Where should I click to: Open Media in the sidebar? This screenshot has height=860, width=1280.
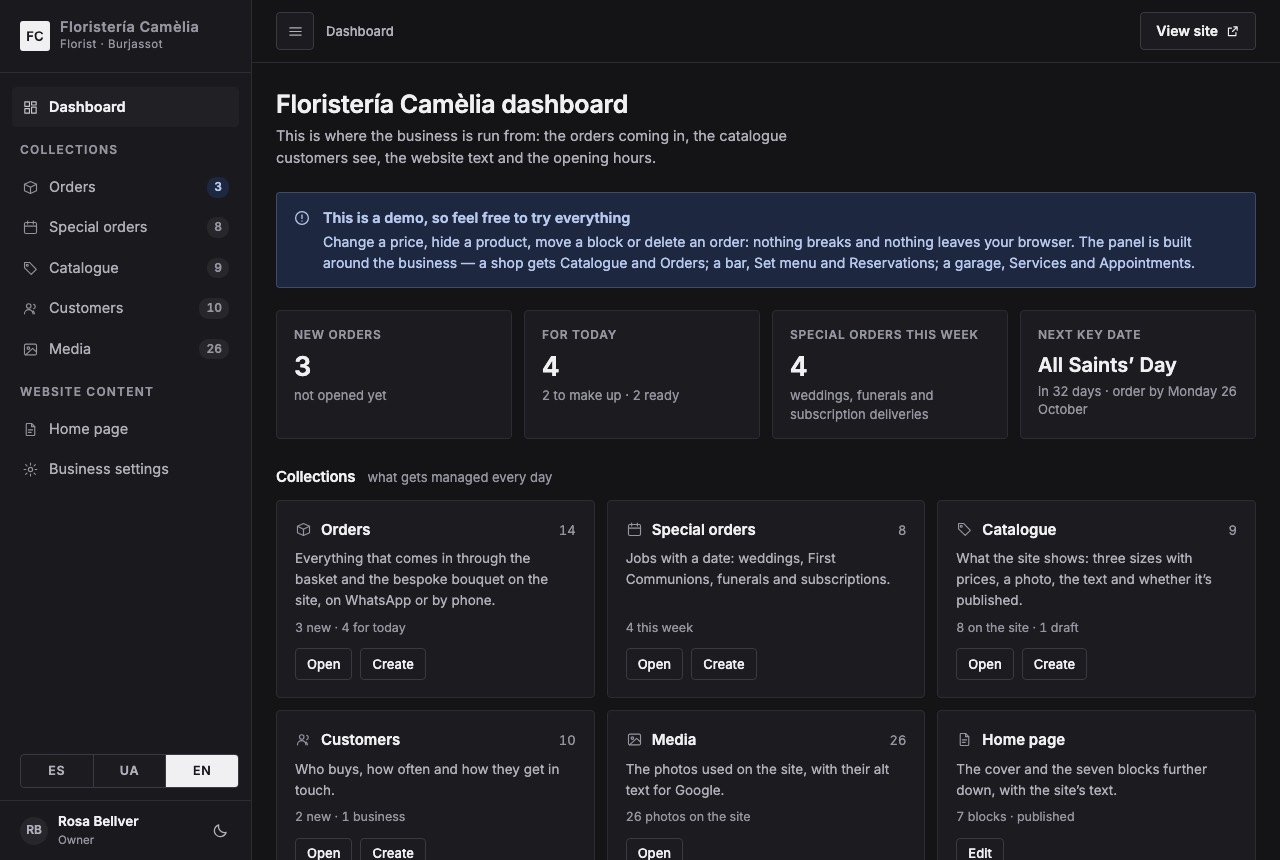pos(125,349)
